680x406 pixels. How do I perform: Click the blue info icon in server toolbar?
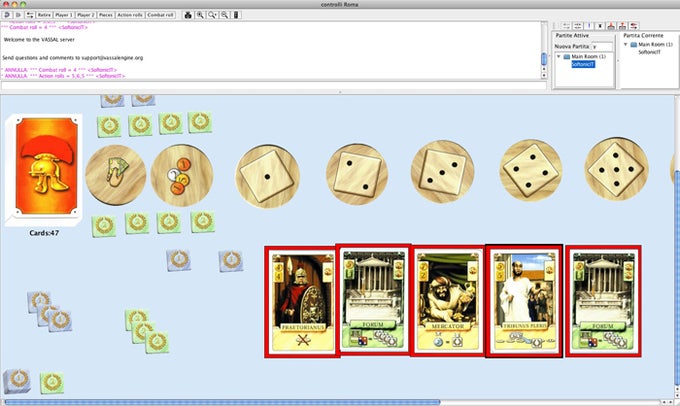tap(589, 26)
